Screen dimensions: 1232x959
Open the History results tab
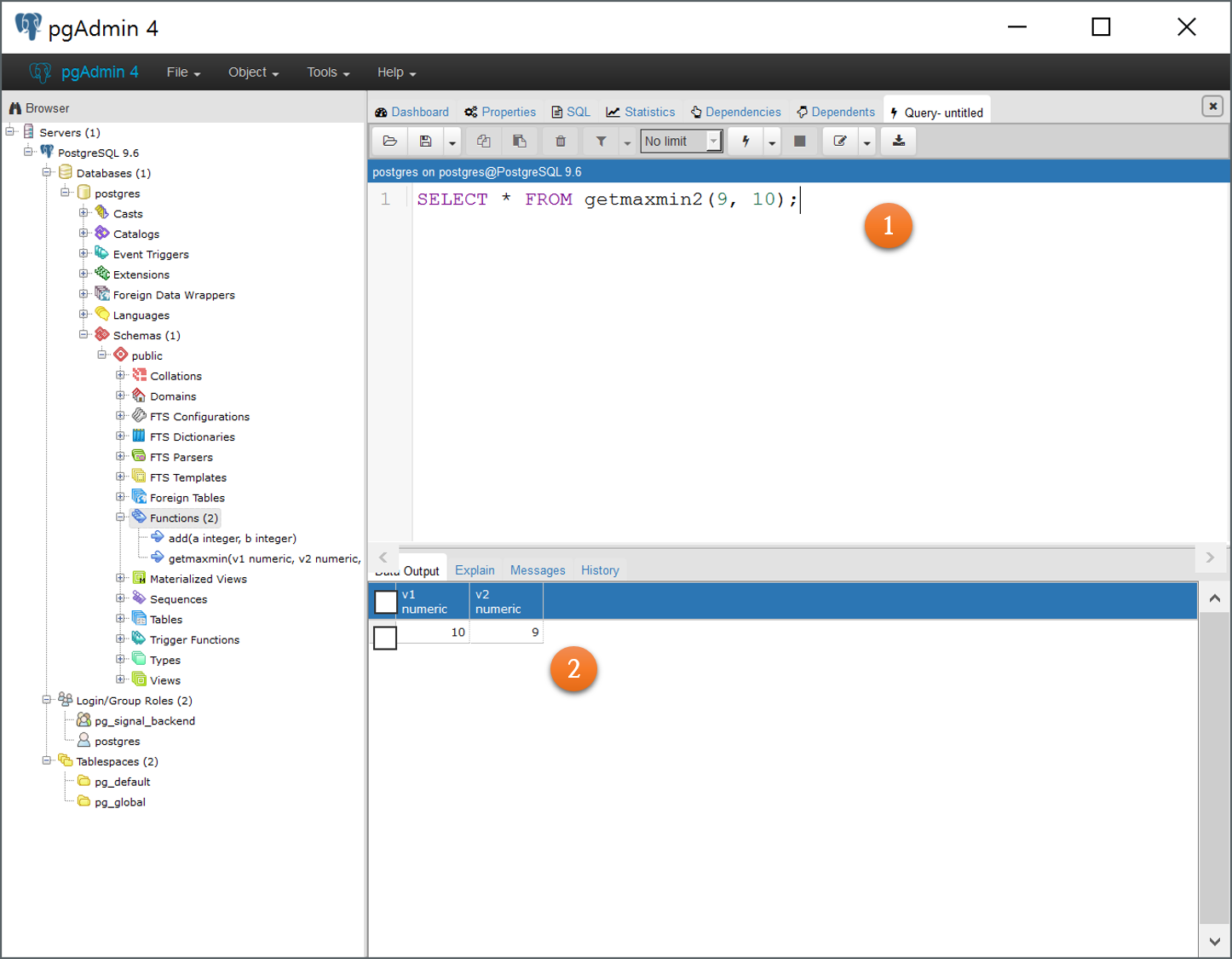[x=600, y=570]
